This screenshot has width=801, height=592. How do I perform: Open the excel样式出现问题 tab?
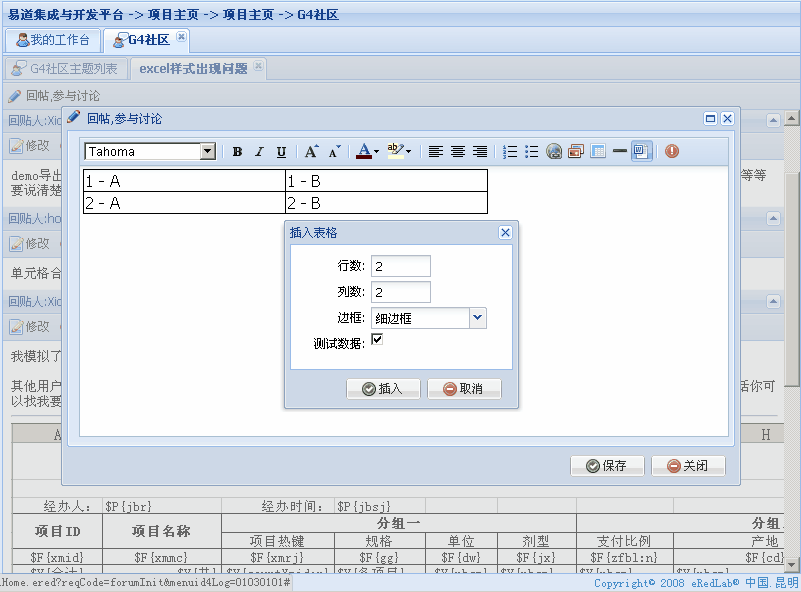pos(195,70)
